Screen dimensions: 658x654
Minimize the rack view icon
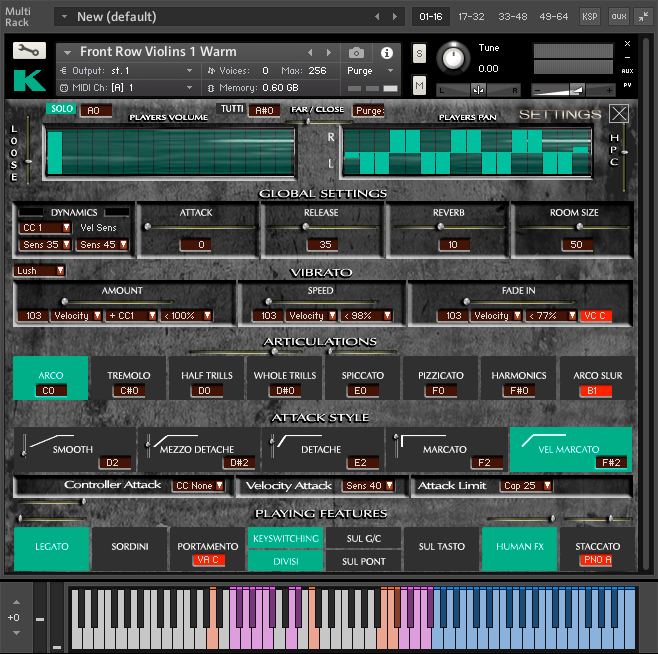(x=643, y=16)
